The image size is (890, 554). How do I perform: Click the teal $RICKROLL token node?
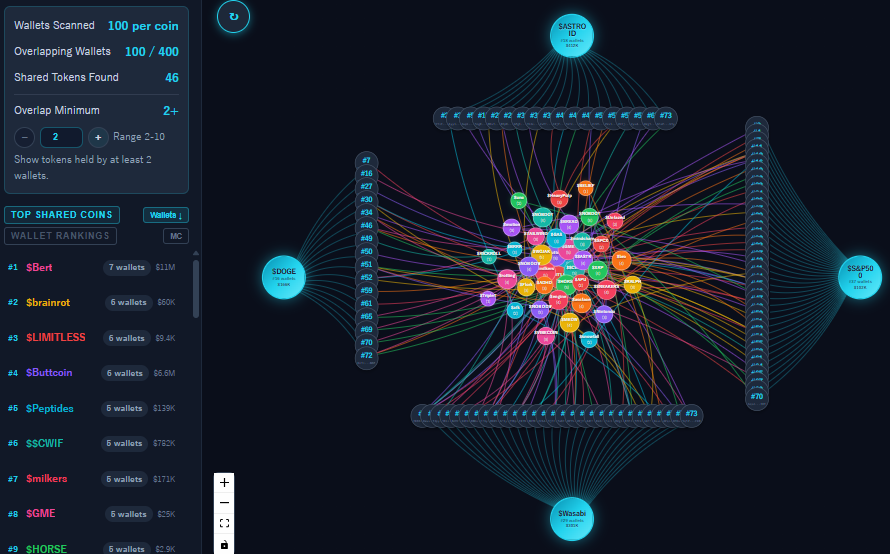coord(489,257)
